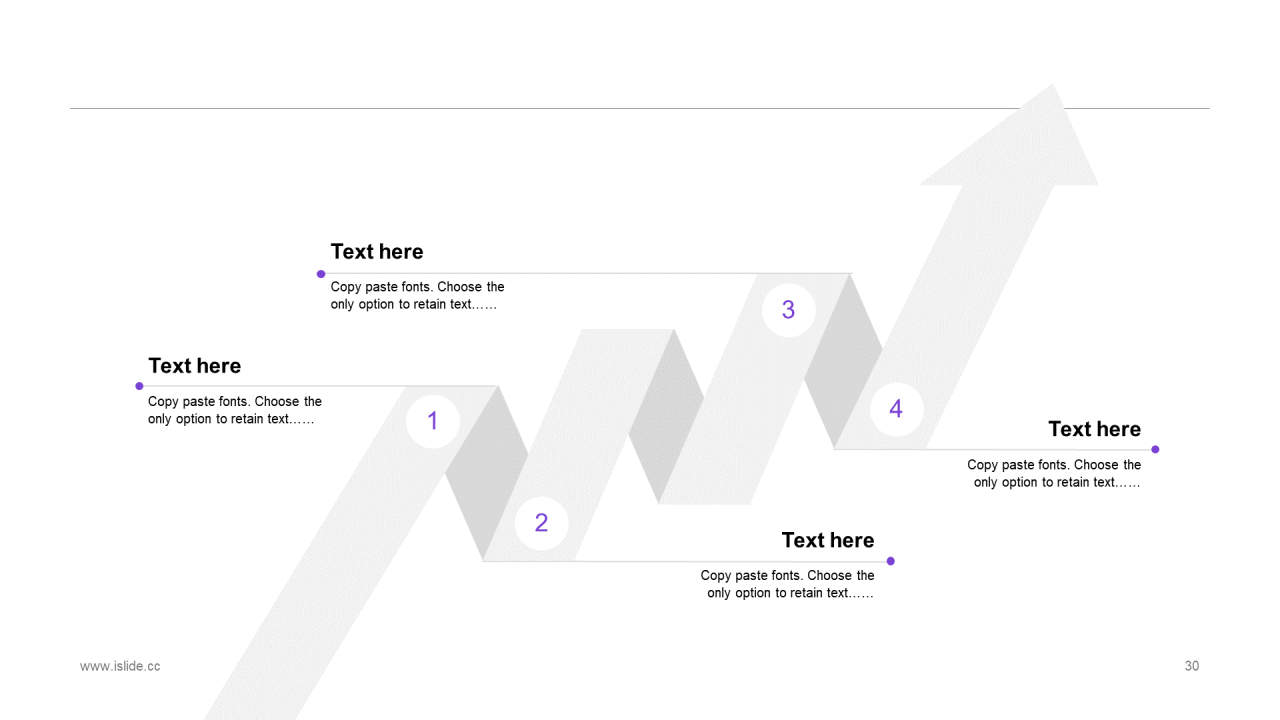Open the www.islide.cc link

[x=120, y=666]
